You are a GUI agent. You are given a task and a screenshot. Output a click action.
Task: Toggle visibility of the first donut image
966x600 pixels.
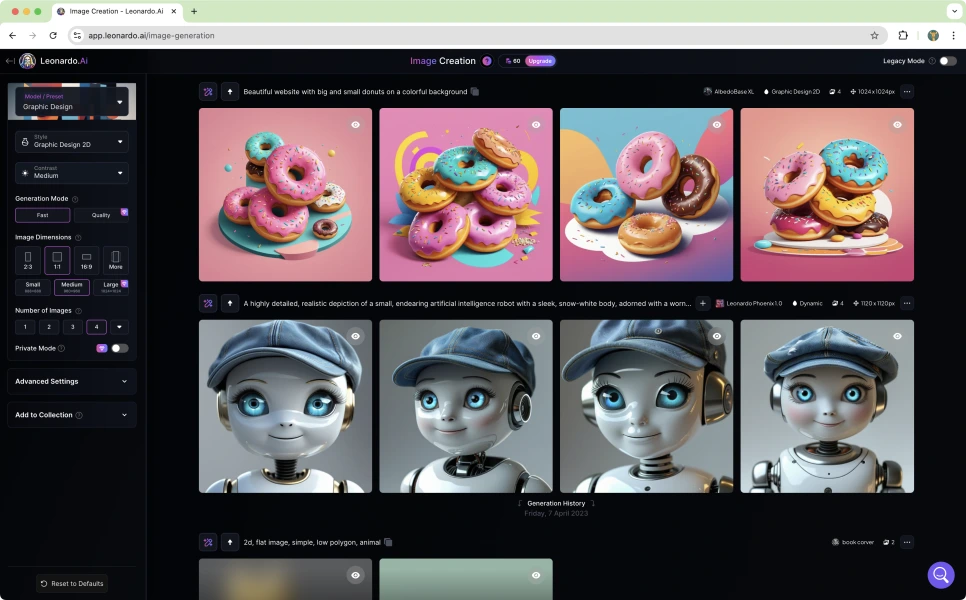tap(355, 124)
